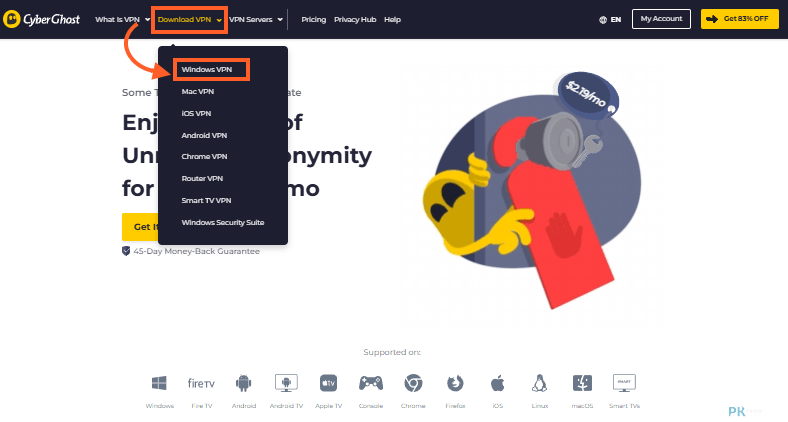Select Windows VPN from the menu
This screenshot has height=422, width=788.
(x=207, y=69)
